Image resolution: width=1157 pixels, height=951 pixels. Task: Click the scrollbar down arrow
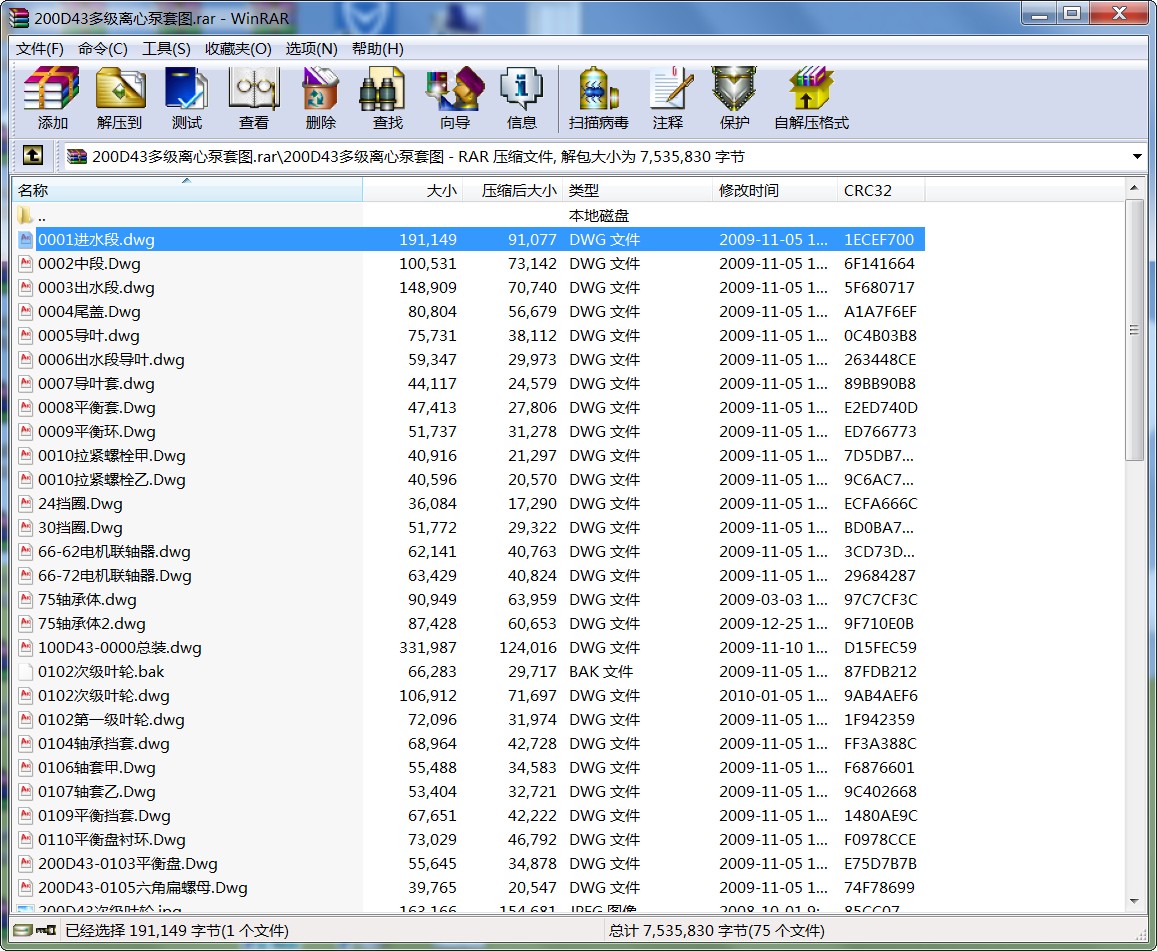[1134, 902]
